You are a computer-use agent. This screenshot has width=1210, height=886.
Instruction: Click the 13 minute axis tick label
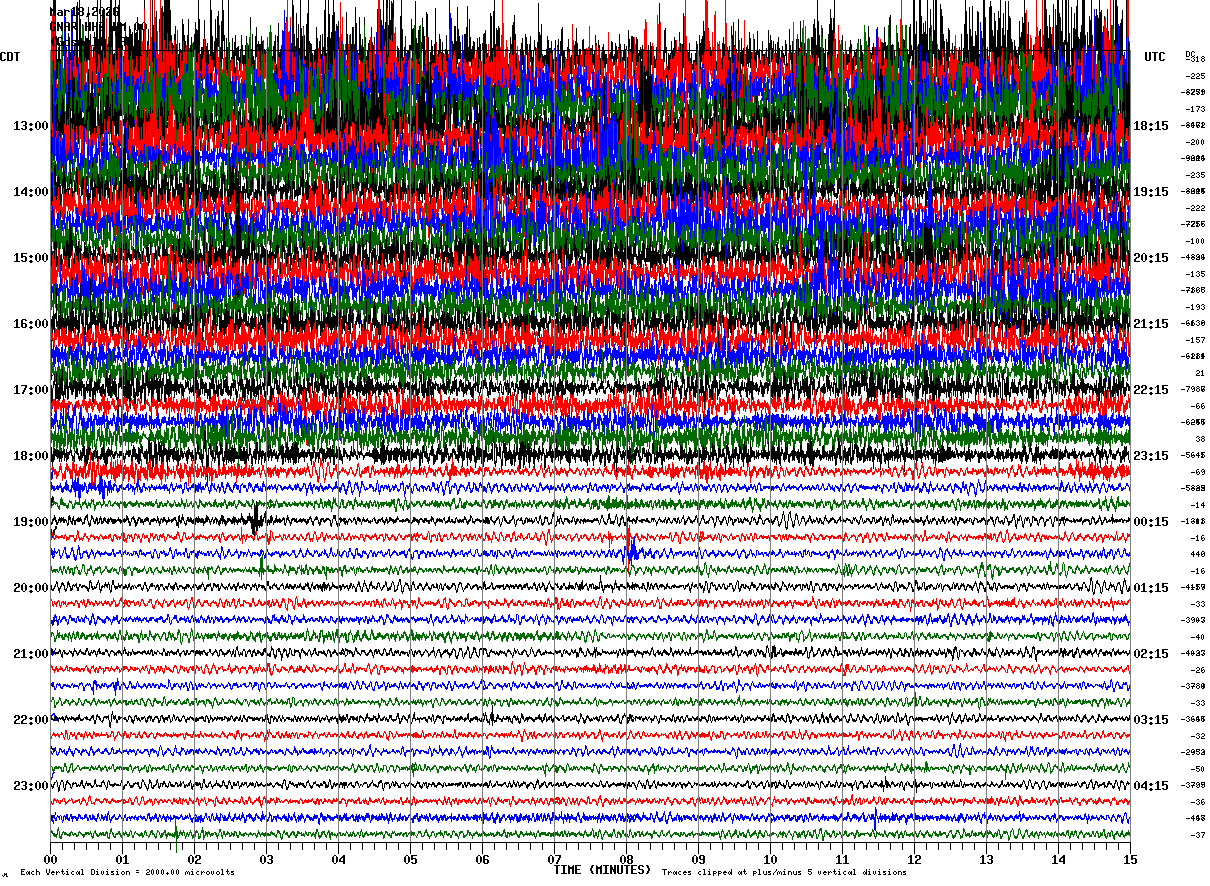[x=986, y=860]
